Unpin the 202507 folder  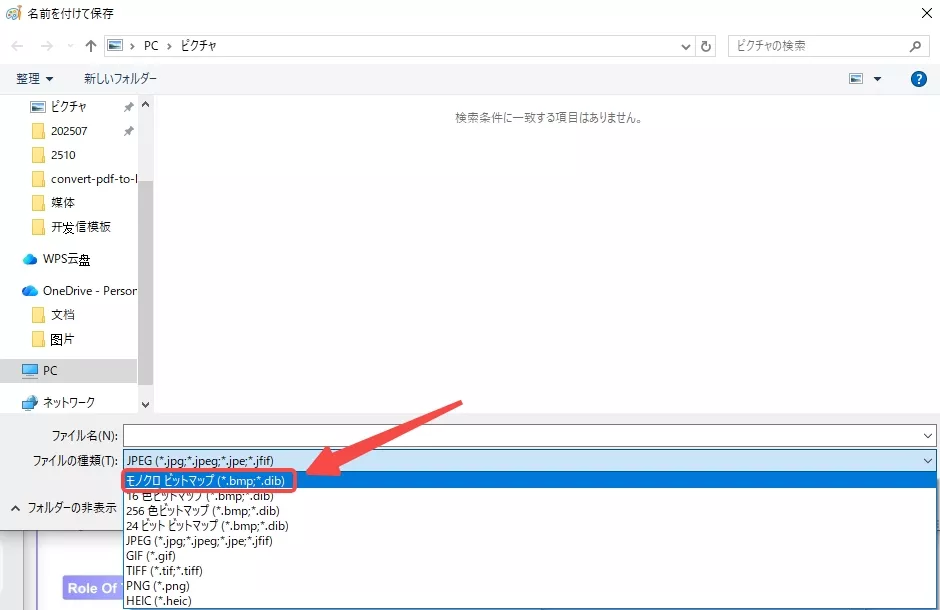128,130
